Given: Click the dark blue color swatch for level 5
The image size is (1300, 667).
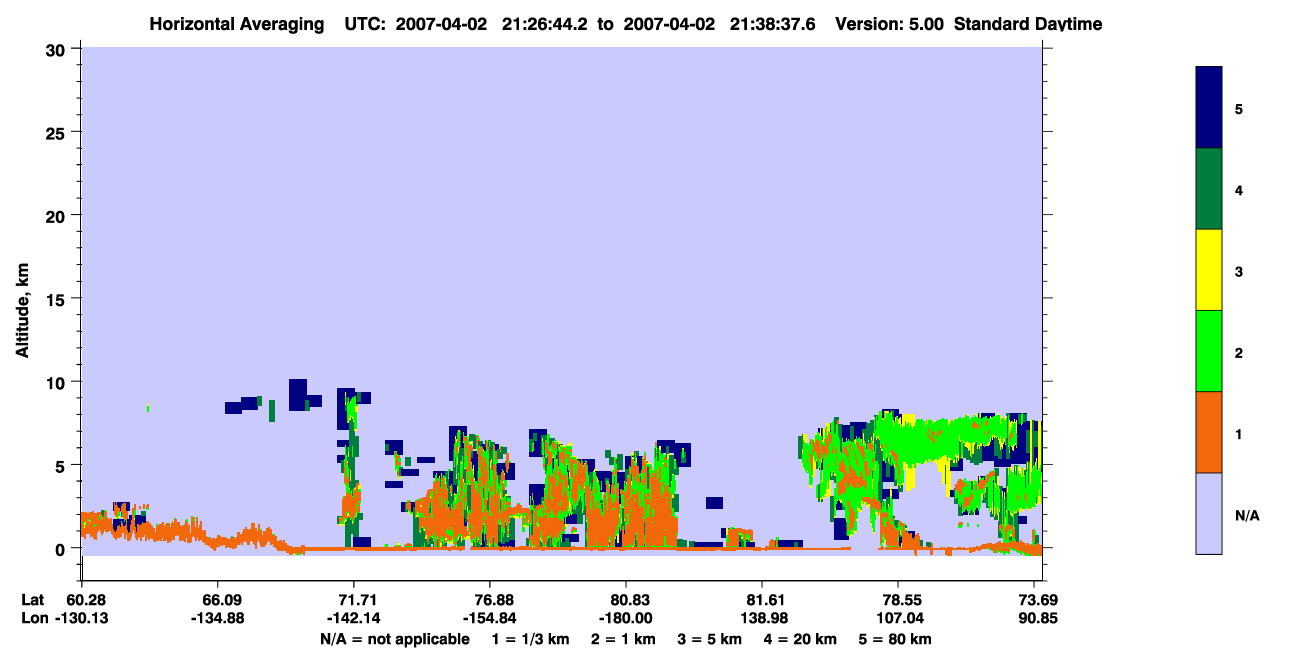Looking at the screenshot, I should [x=1209, y=107].
